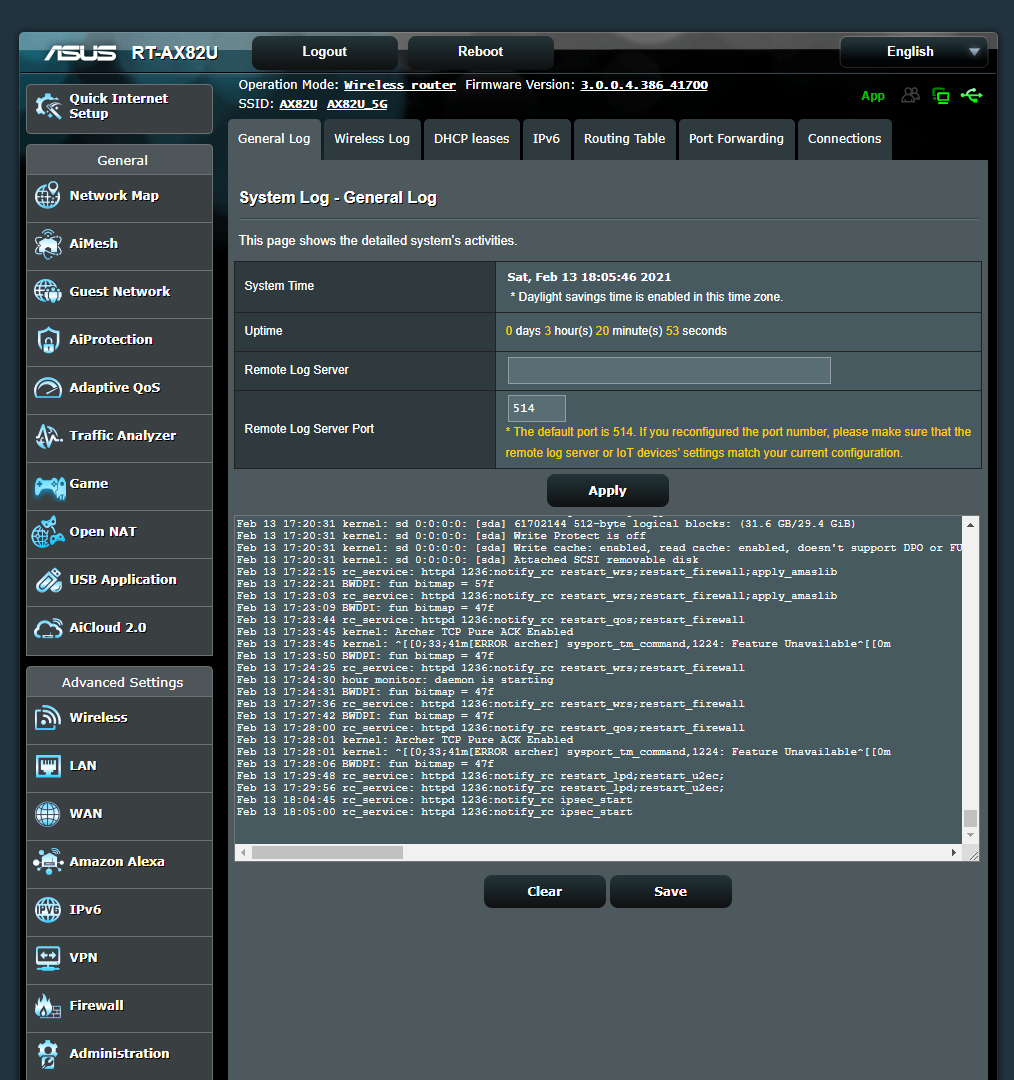Click the log's horizontal scrollbar thumb
This screenshot has width=1014, height=1080.
click(x=327, y=852)
